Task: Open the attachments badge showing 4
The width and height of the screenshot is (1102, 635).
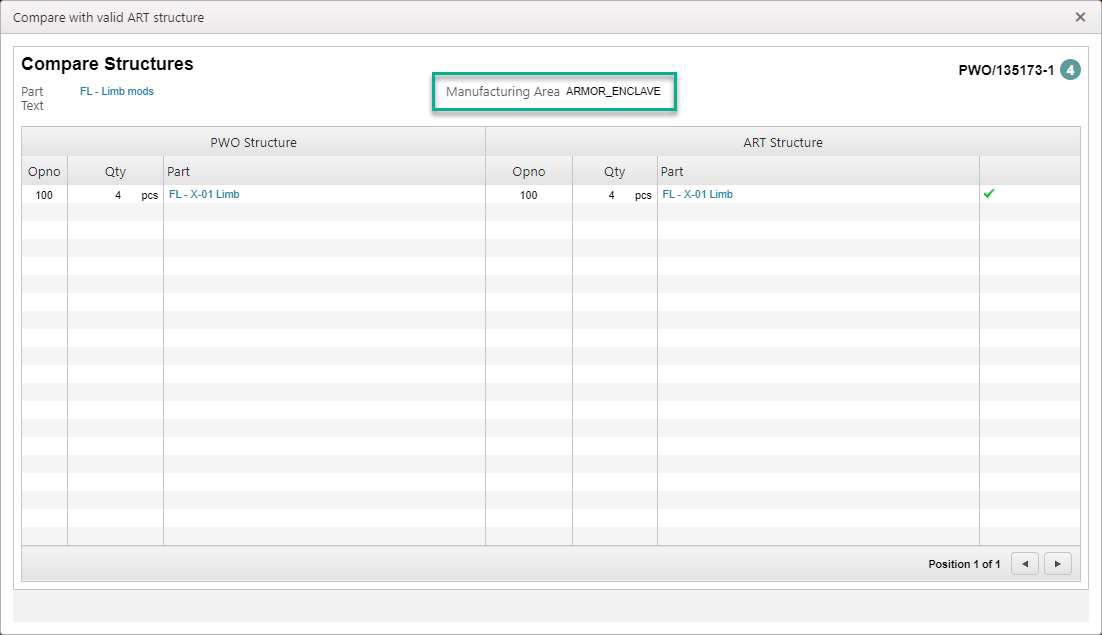Action: tap(1070, 70)
